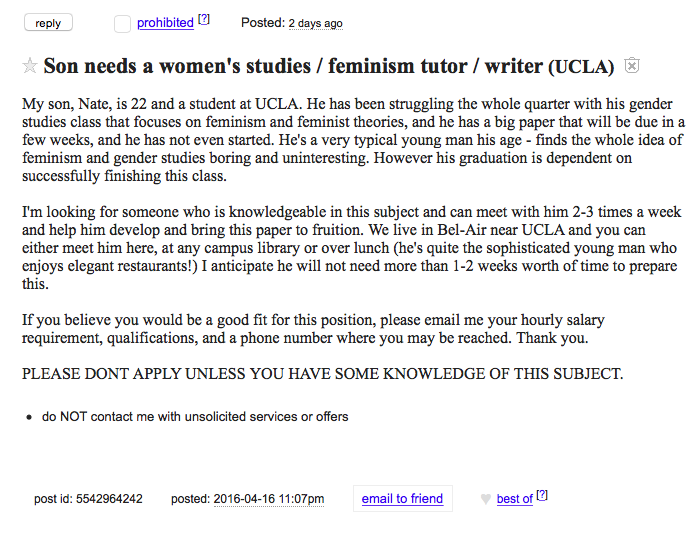Nominate the post via 'best of' link
The width and height of the screenshot is (698, 537).
click(515, 499)
